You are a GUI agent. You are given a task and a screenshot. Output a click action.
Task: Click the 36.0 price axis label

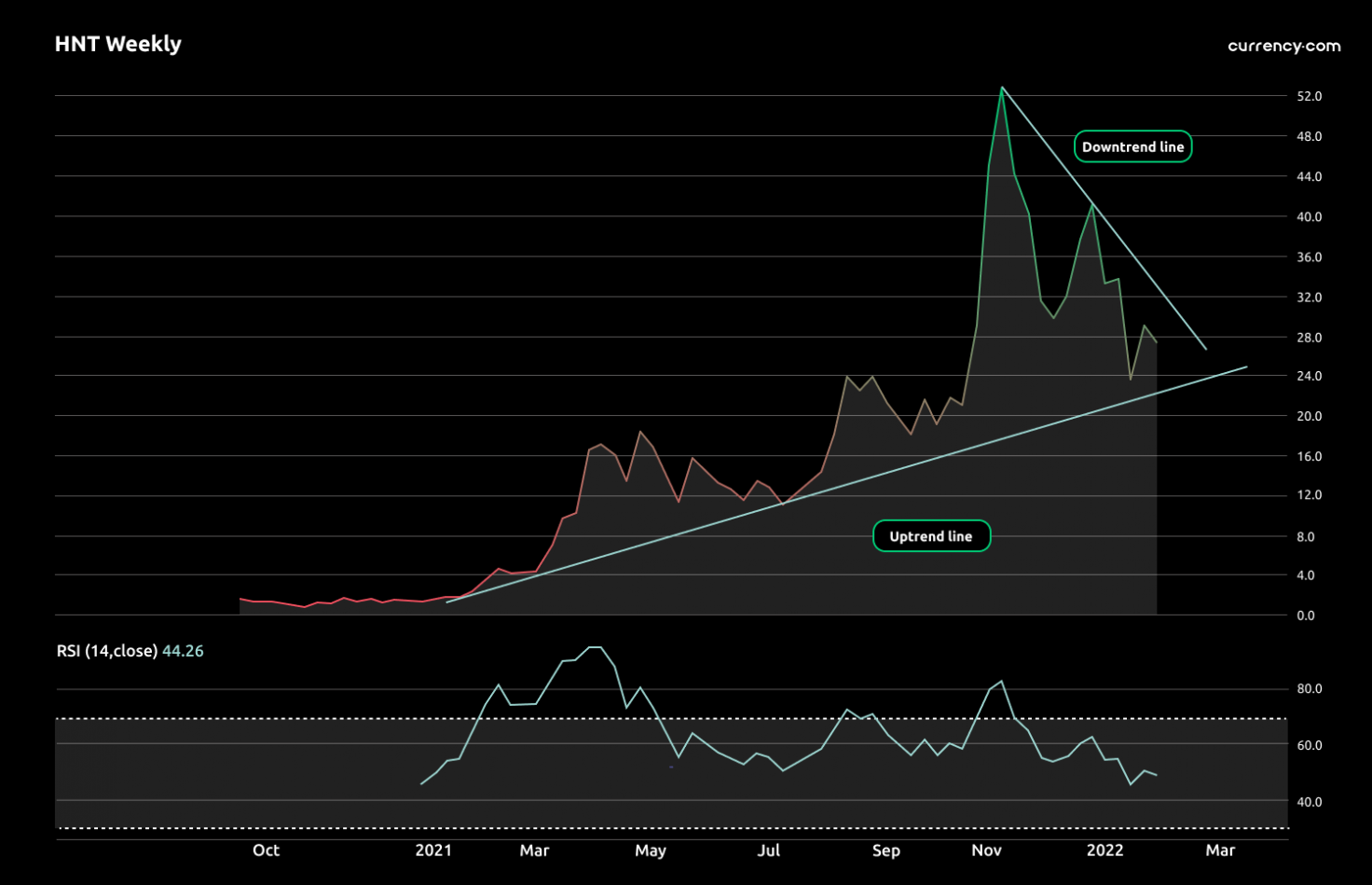click(1309, 257)
